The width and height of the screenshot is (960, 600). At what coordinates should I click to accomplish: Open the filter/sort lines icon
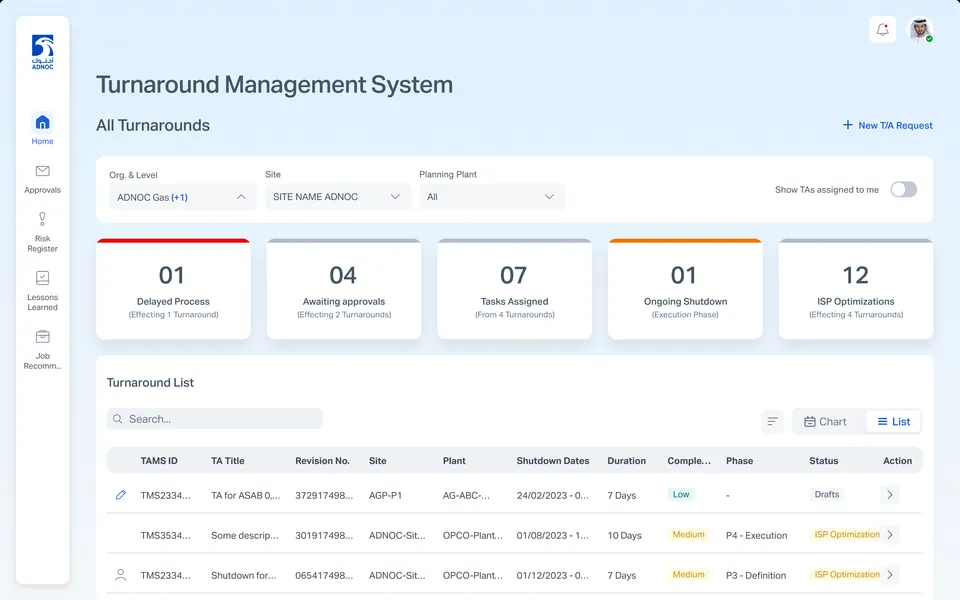[772, 421]
